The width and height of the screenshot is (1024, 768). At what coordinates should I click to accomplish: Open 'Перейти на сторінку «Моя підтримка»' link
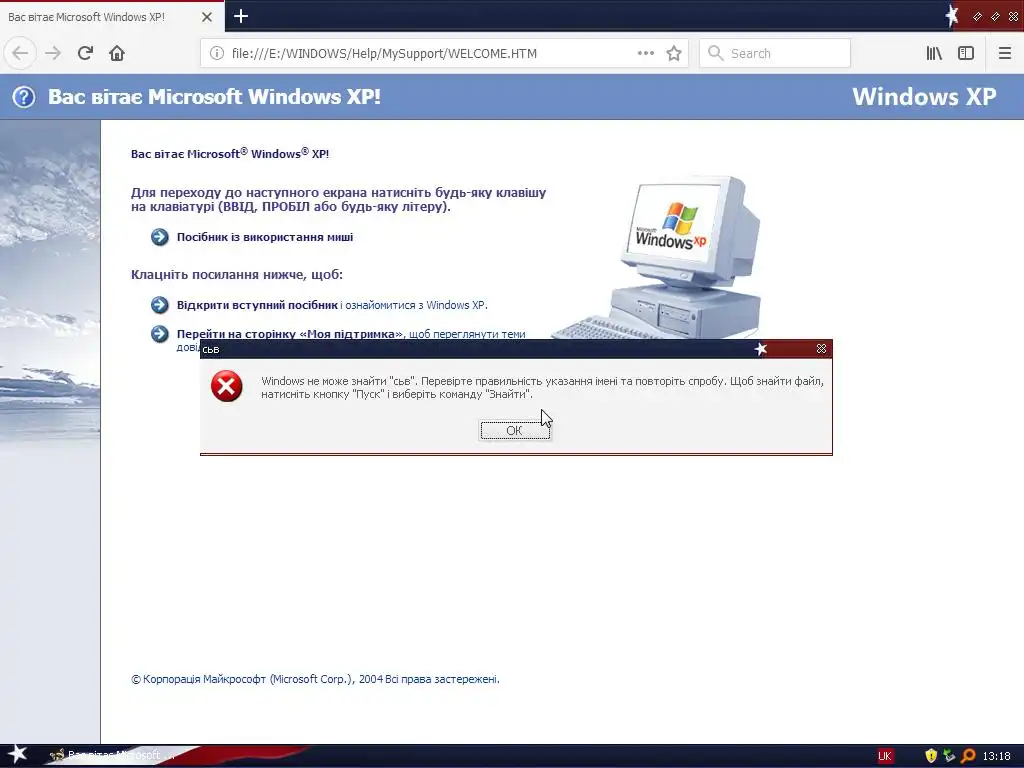290,334
